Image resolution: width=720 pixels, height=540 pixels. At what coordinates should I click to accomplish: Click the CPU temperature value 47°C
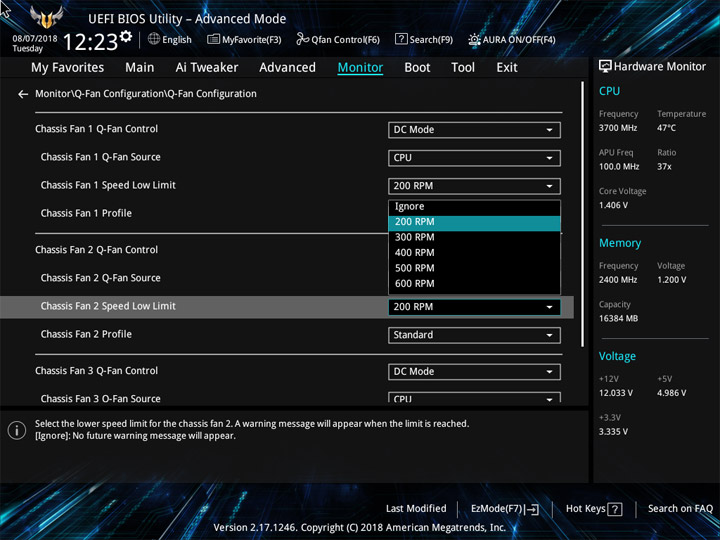coord(666,128)
